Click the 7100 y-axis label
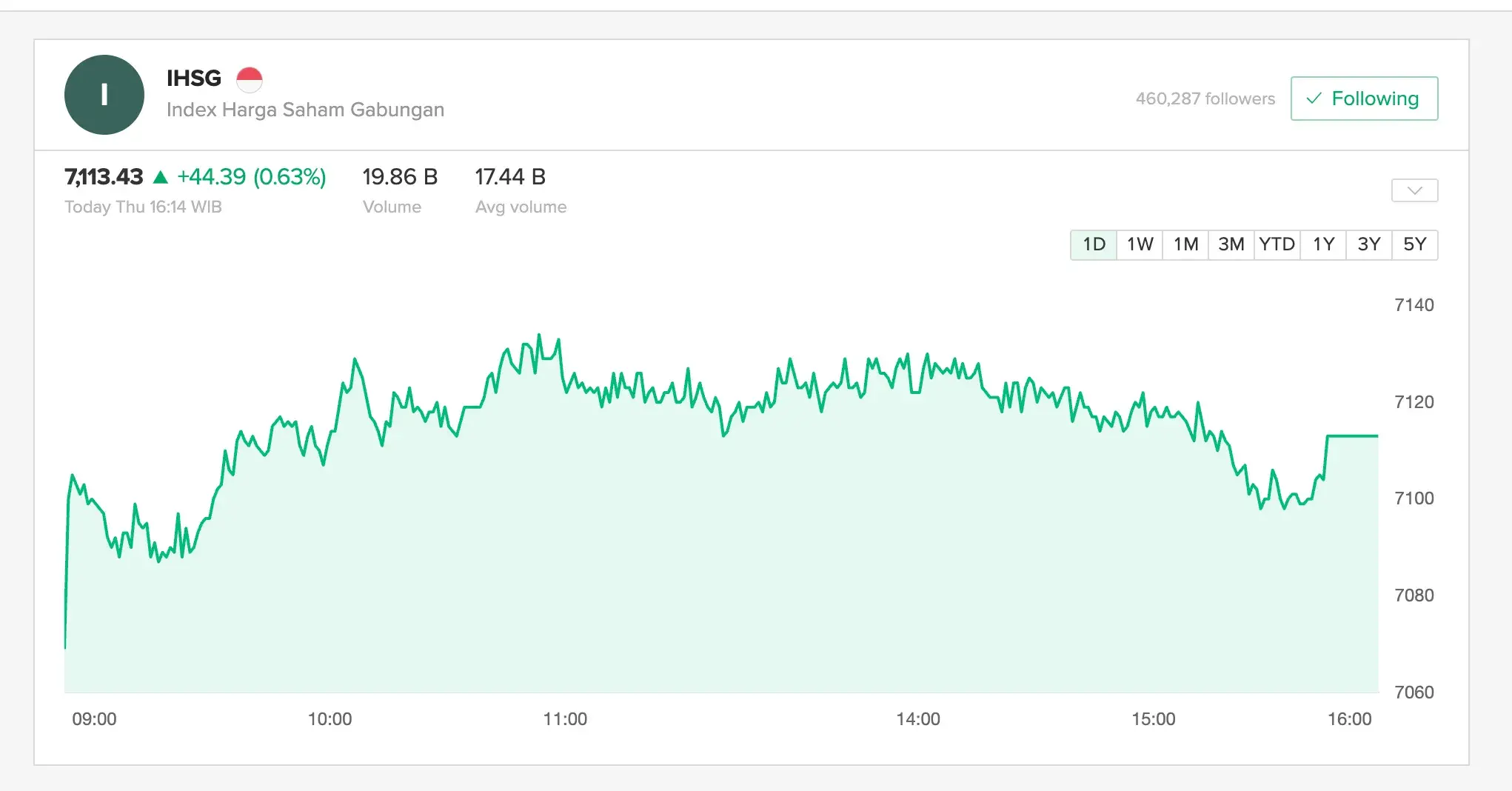The height and width of the screenshot is (791, 1512). [x=1414, y=498]
